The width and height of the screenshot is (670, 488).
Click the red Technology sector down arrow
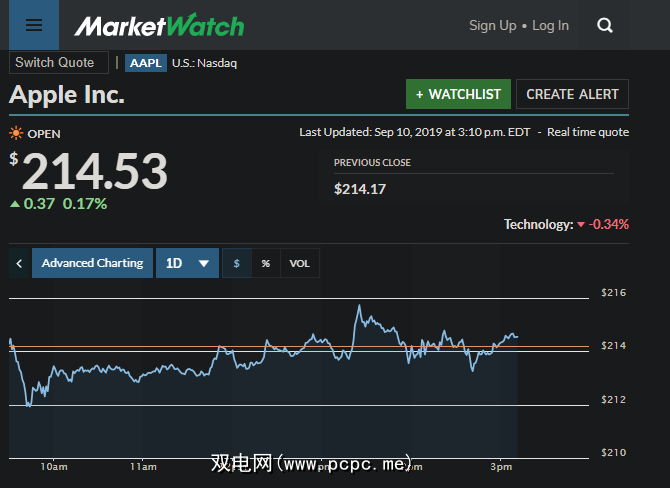click(581, 225)
